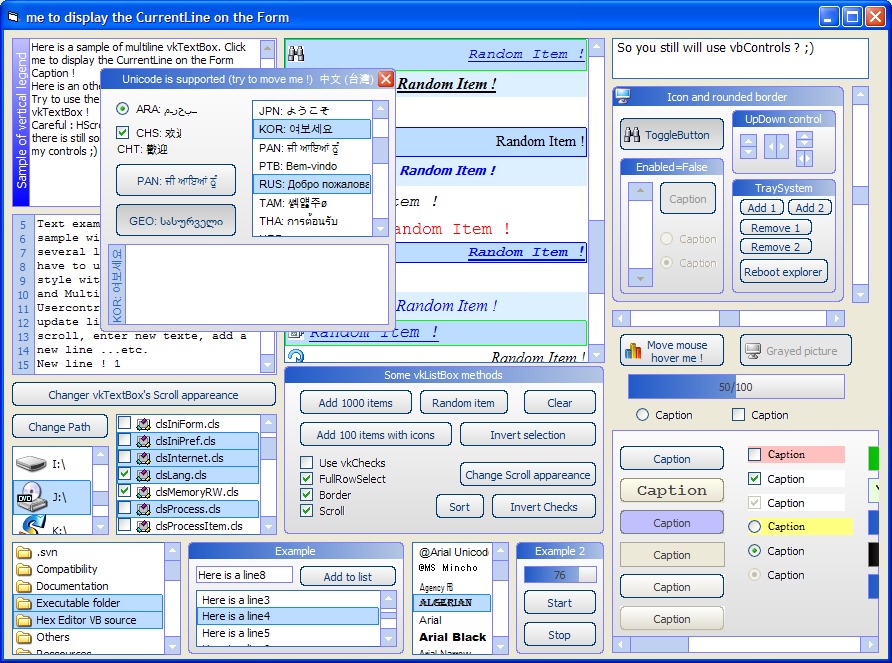Image resolution: width=892 pixels, height=663 pixels.
Task: Click the binoculars icon on ToggleButton
Action: 632,135
